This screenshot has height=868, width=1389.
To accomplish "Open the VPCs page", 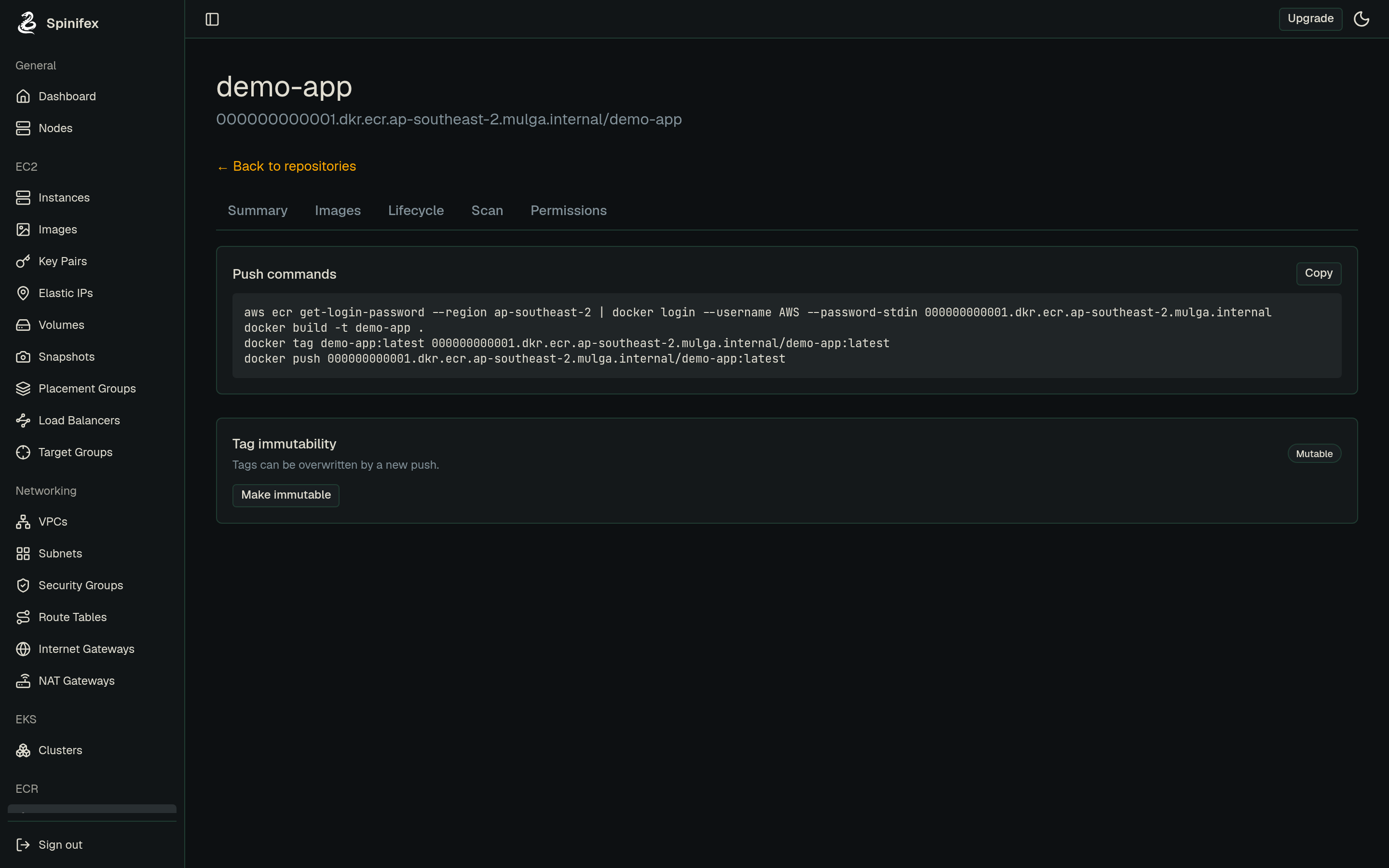I will 92,522.
